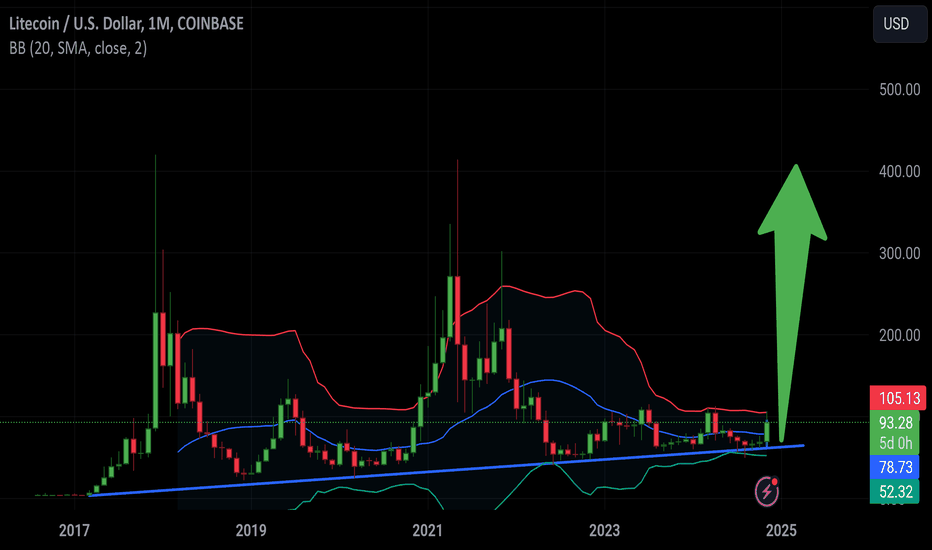The height and width of the screenshot is (550, 932).
Task: Click the teal 52.32 lower band label
Action: pos(894,492)
